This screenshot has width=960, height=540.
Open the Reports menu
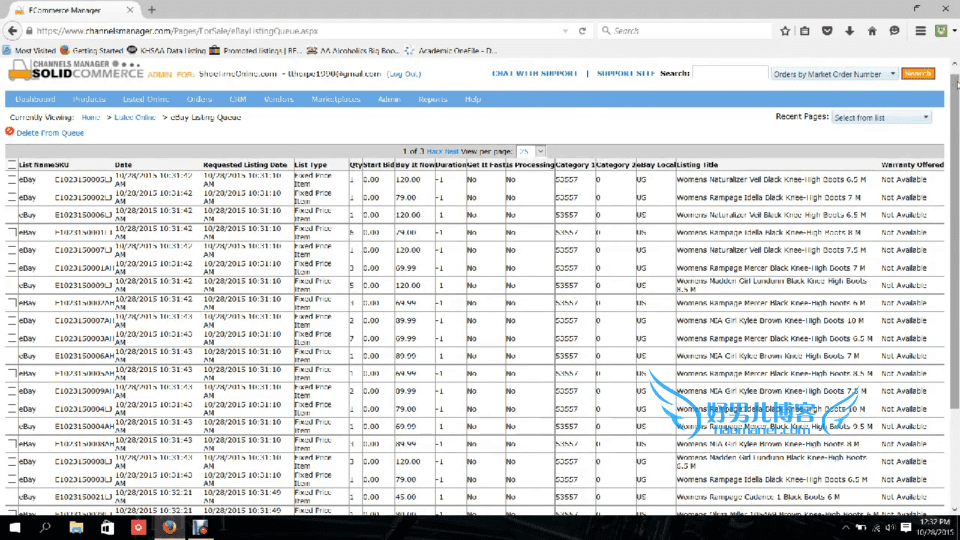coord(433,99)
